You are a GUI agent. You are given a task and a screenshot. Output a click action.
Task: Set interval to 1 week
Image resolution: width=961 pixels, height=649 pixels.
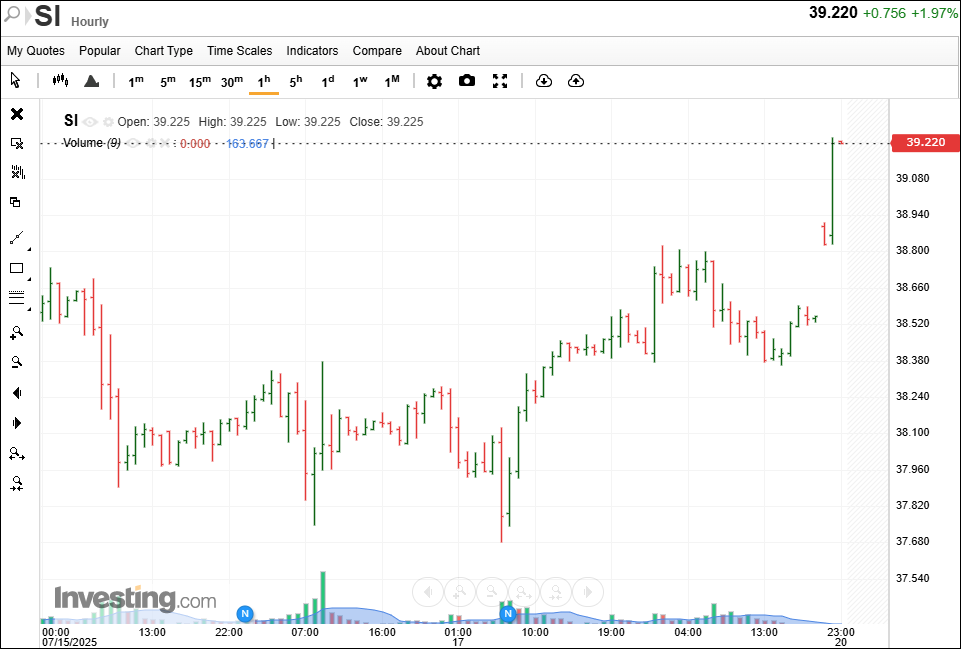pyautogui.click(x=360, y=82)
